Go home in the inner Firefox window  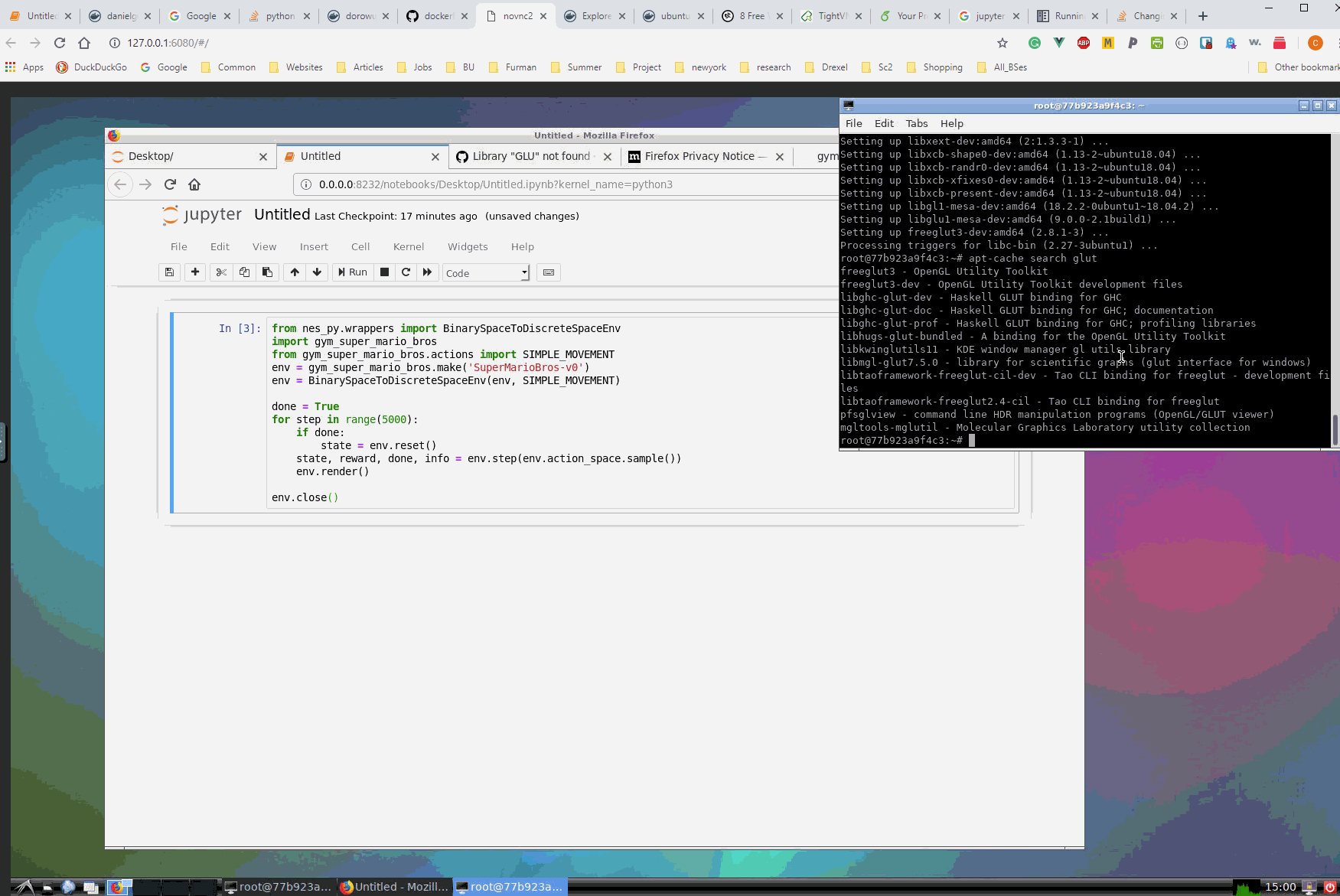194,184
